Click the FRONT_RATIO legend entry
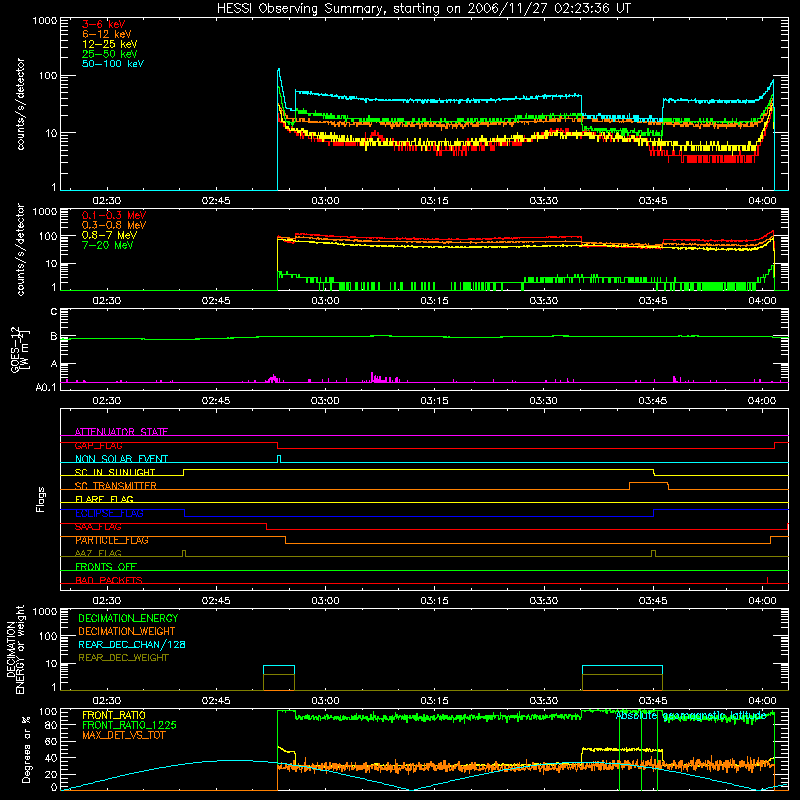Screen dimensions: 800x800 coord(114,715)
